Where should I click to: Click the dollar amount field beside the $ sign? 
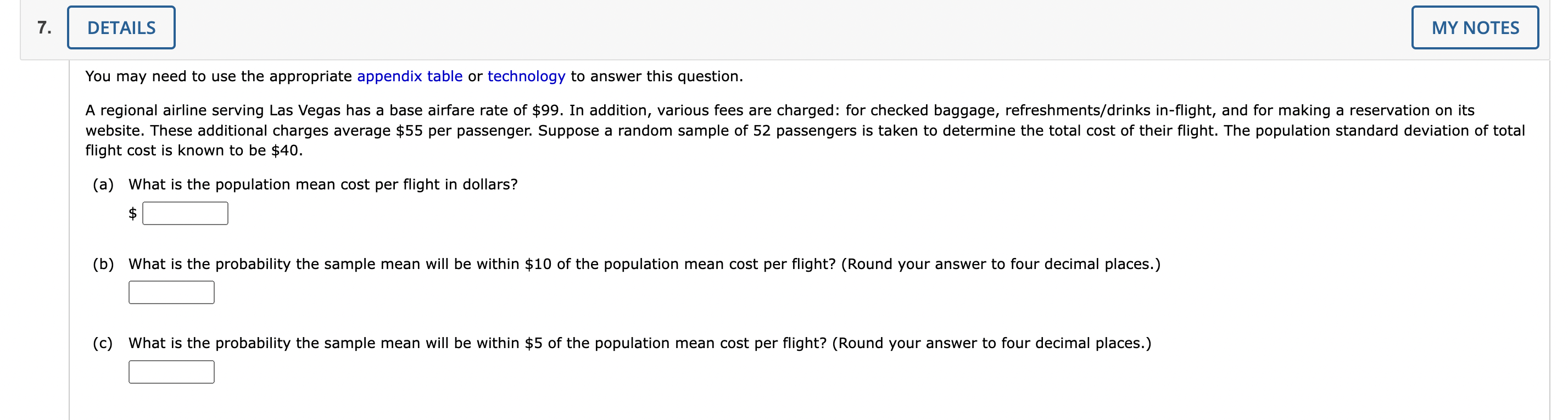[x=185, y=213]
